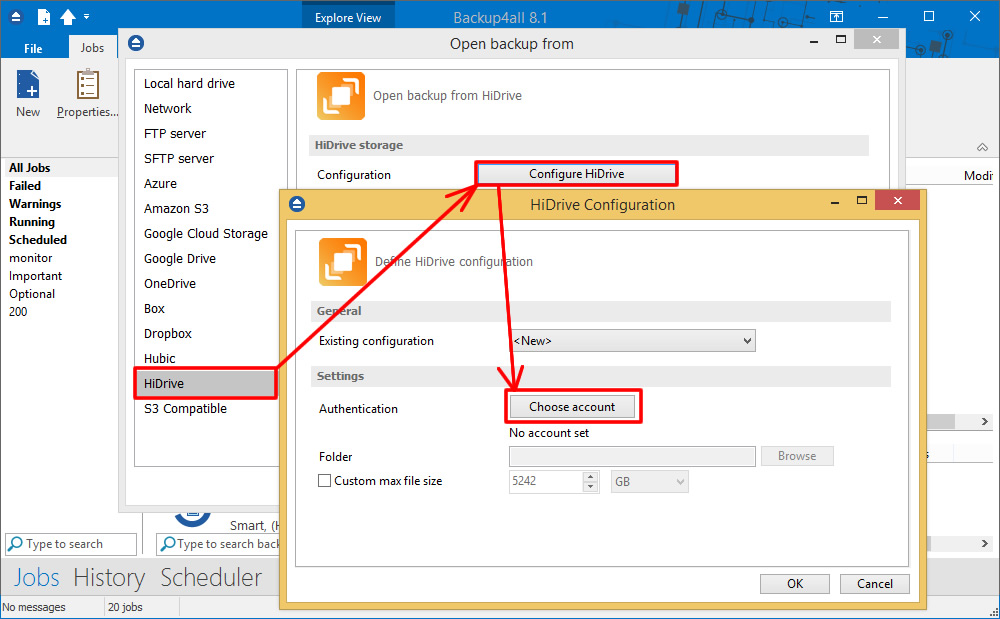
Task: Click the orange HiDrive logo in Open backup dialog
Action: tap(340, 96)
